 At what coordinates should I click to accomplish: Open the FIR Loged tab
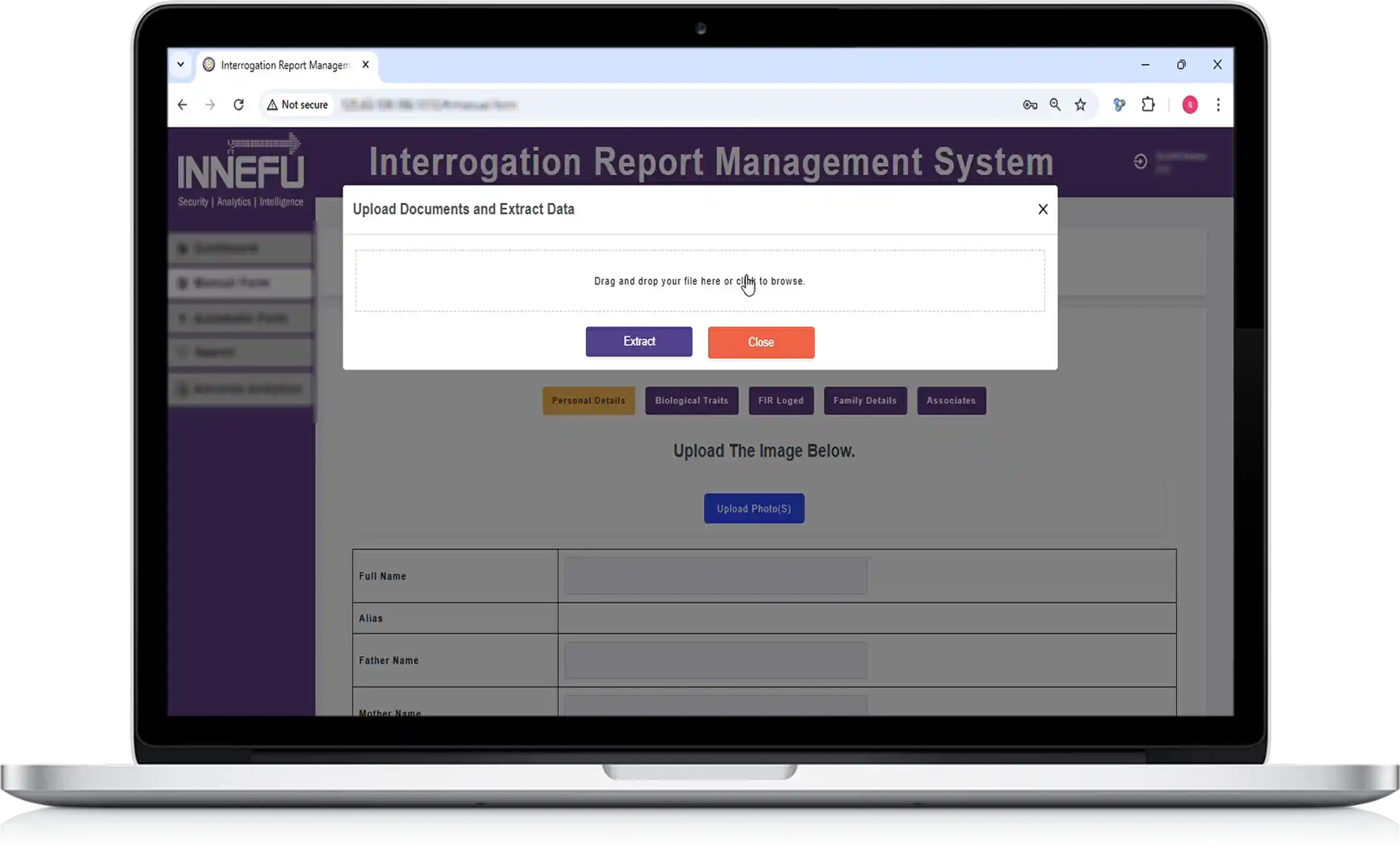pyautogui.click(x=781, y=401)
